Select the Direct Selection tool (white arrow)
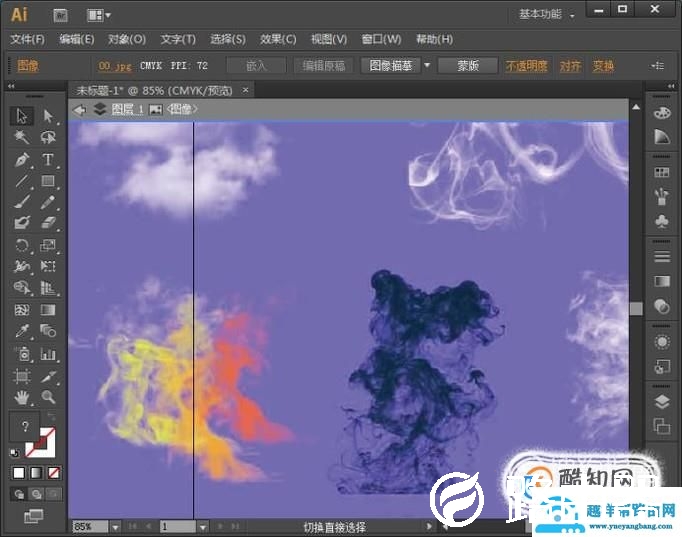Image resolution: width=682 pixels, height=537 pixels. (48, 116)
